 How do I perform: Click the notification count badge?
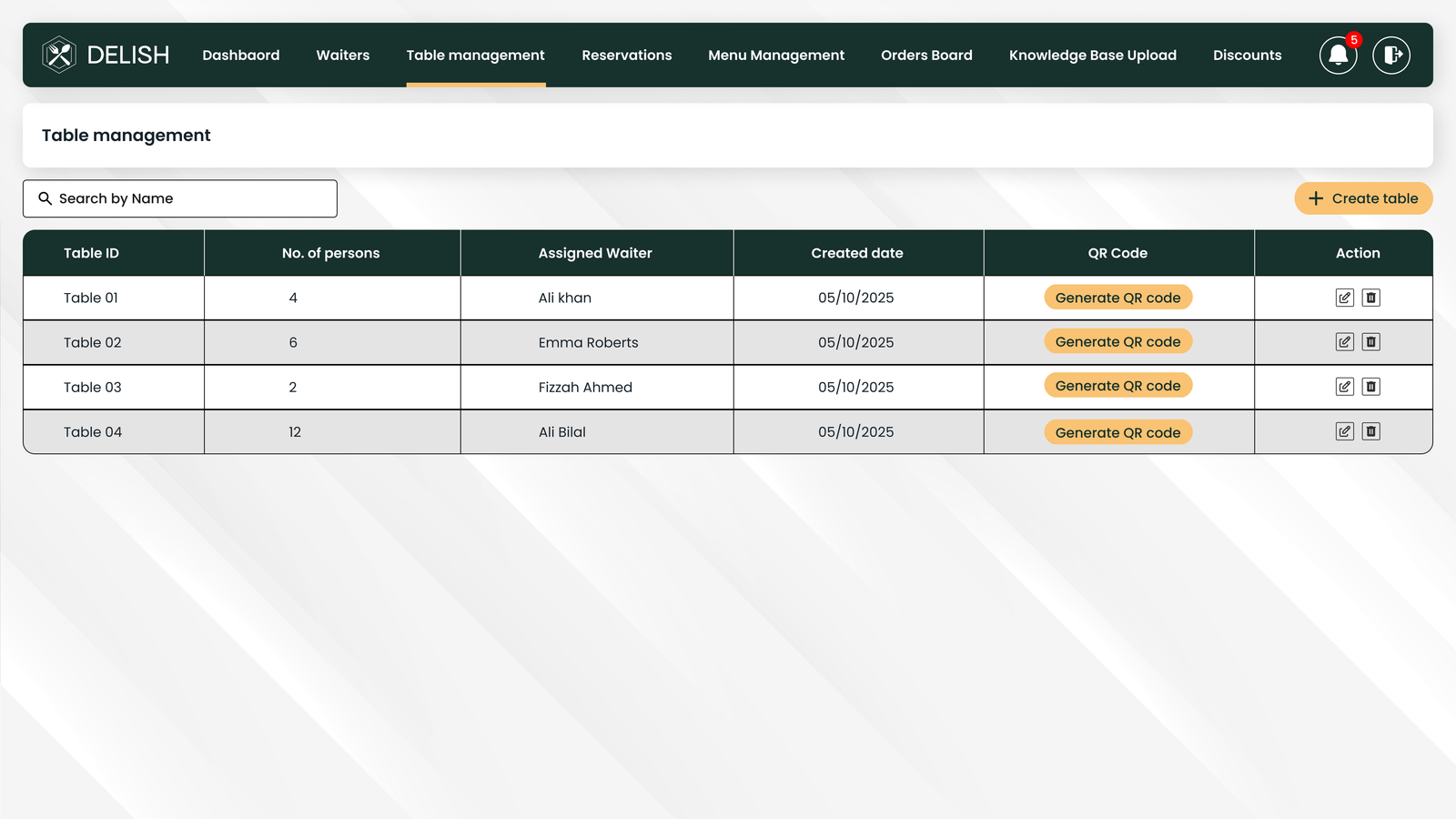pyautogui.click(x=1354, y=40)
